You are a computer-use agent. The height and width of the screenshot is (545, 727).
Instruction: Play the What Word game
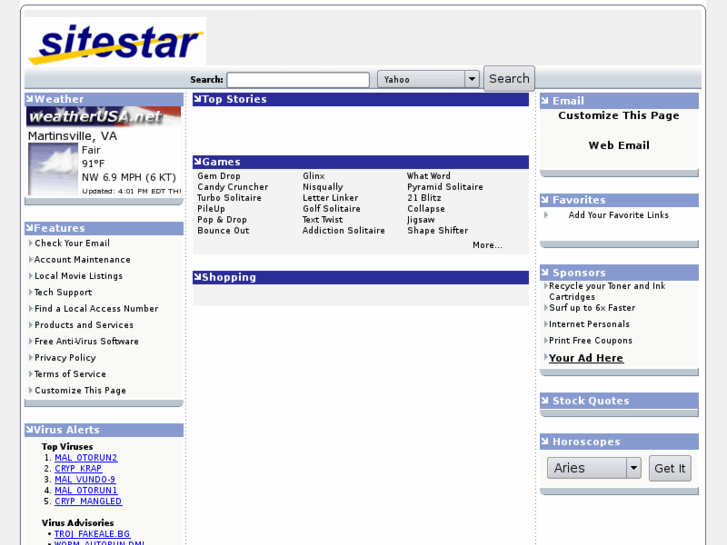(x=429, y=176)
